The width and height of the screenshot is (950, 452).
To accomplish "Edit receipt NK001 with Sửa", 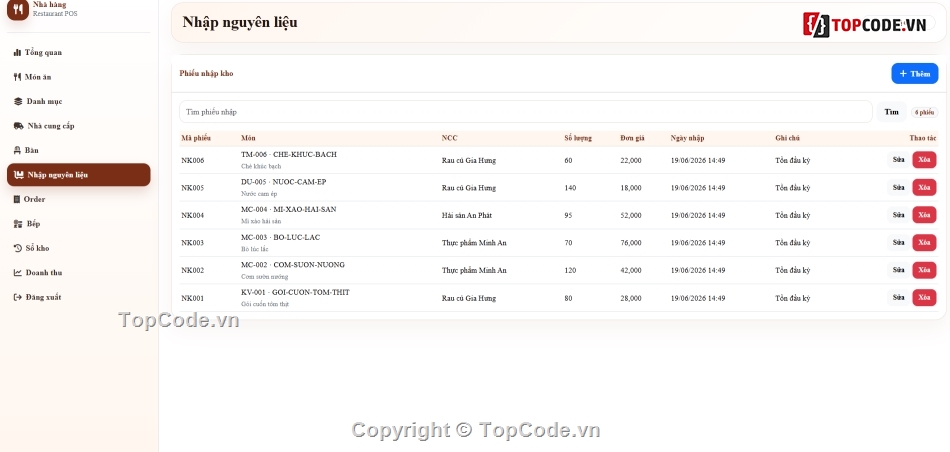I will (899, 297).
